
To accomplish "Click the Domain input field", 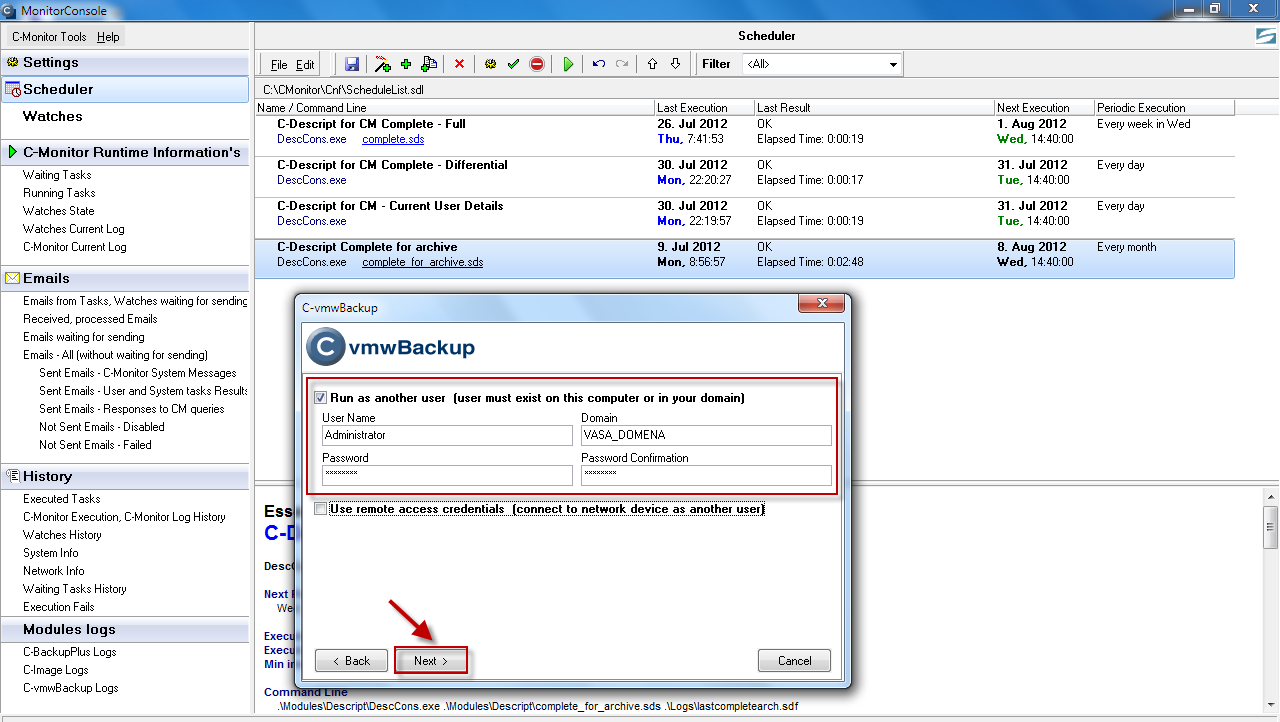I will click(x=706, y=435).
